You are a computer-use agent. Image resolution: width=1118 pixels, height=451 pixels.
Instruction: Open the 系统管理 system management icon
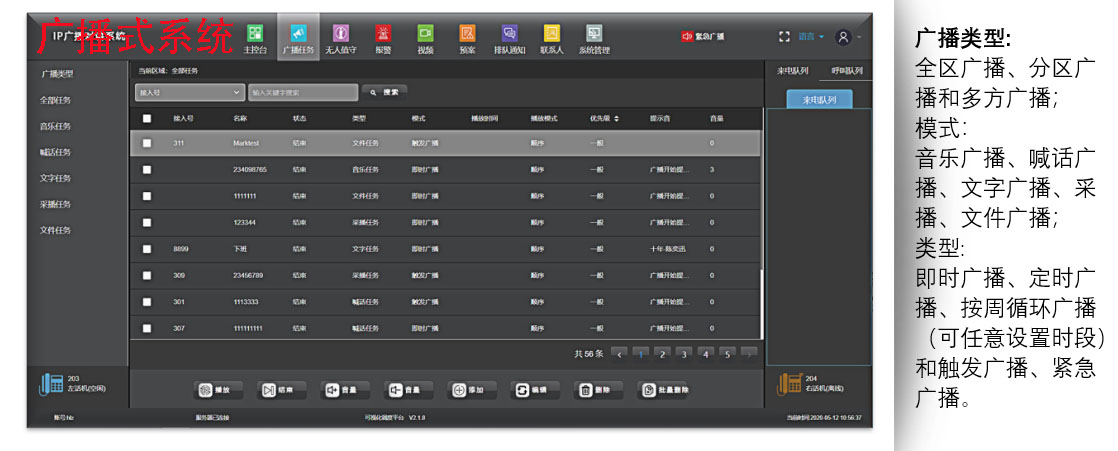point(594,37)
